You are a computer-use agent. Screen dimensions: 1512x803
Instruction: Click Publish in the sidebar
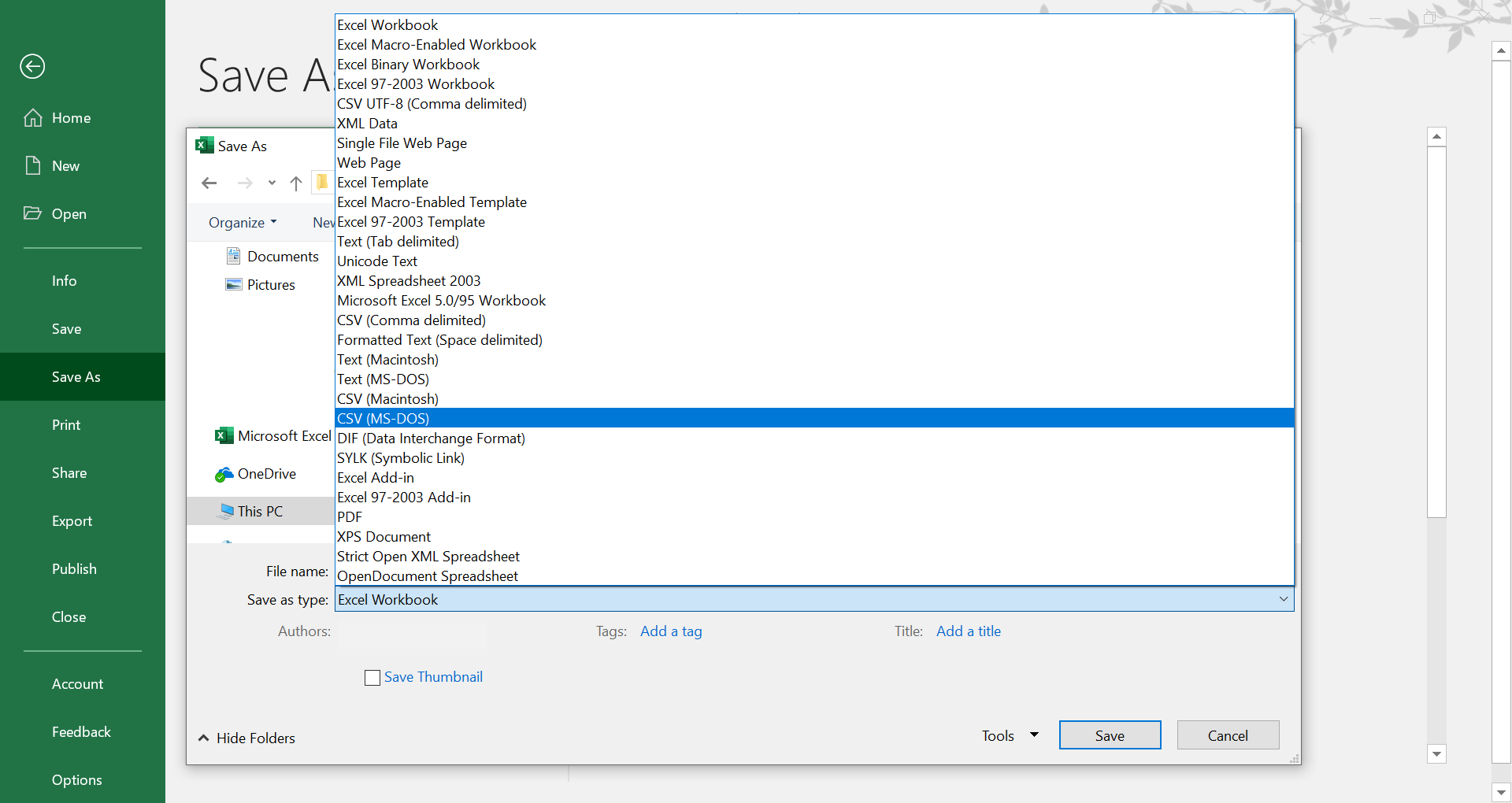(83, 569)
